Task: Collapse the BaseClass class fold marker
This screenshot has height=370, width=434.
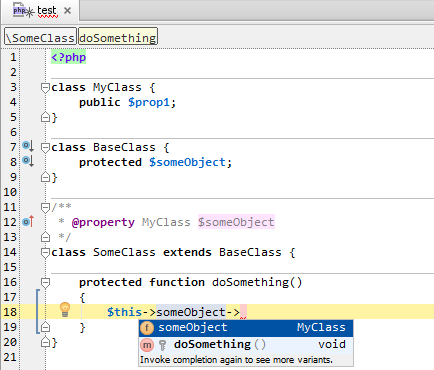Action: tap(45, 147)
